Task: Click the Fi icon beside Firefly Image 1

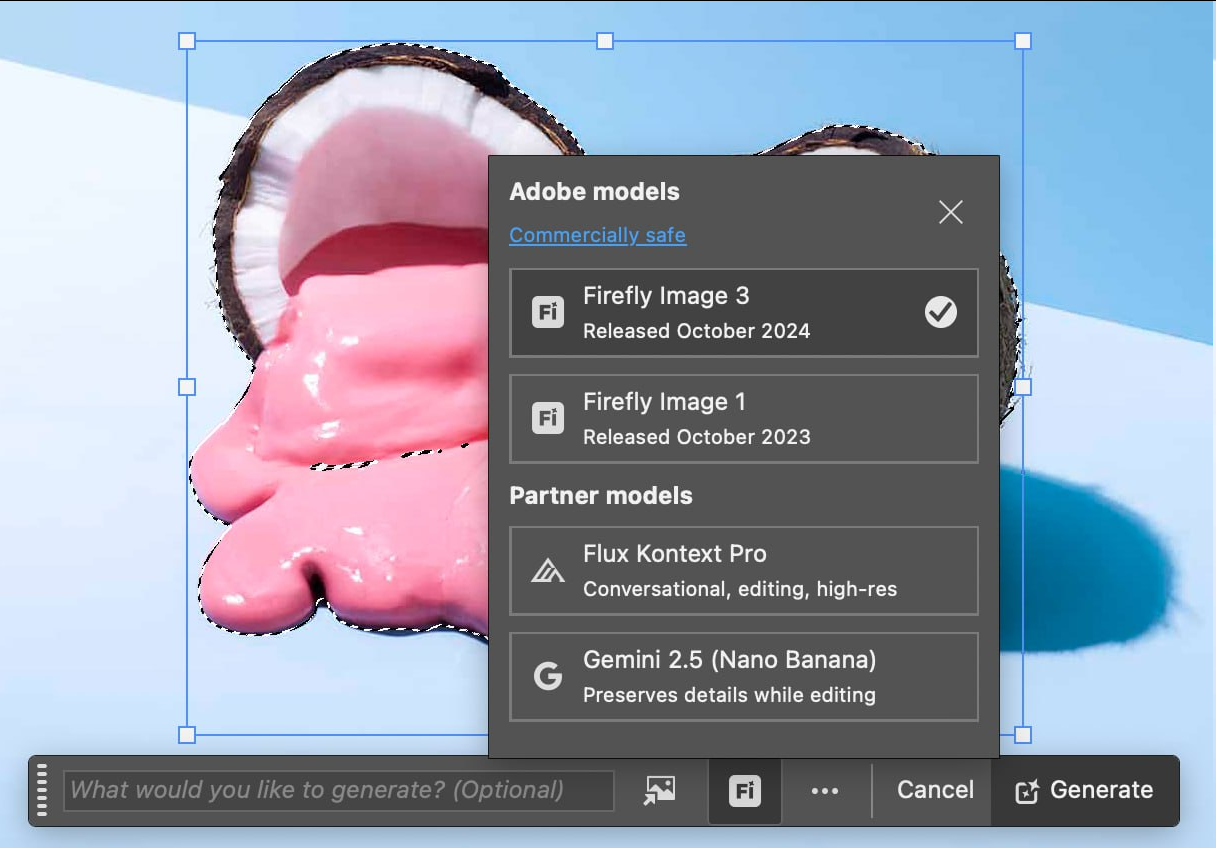Action: [547, 418]
